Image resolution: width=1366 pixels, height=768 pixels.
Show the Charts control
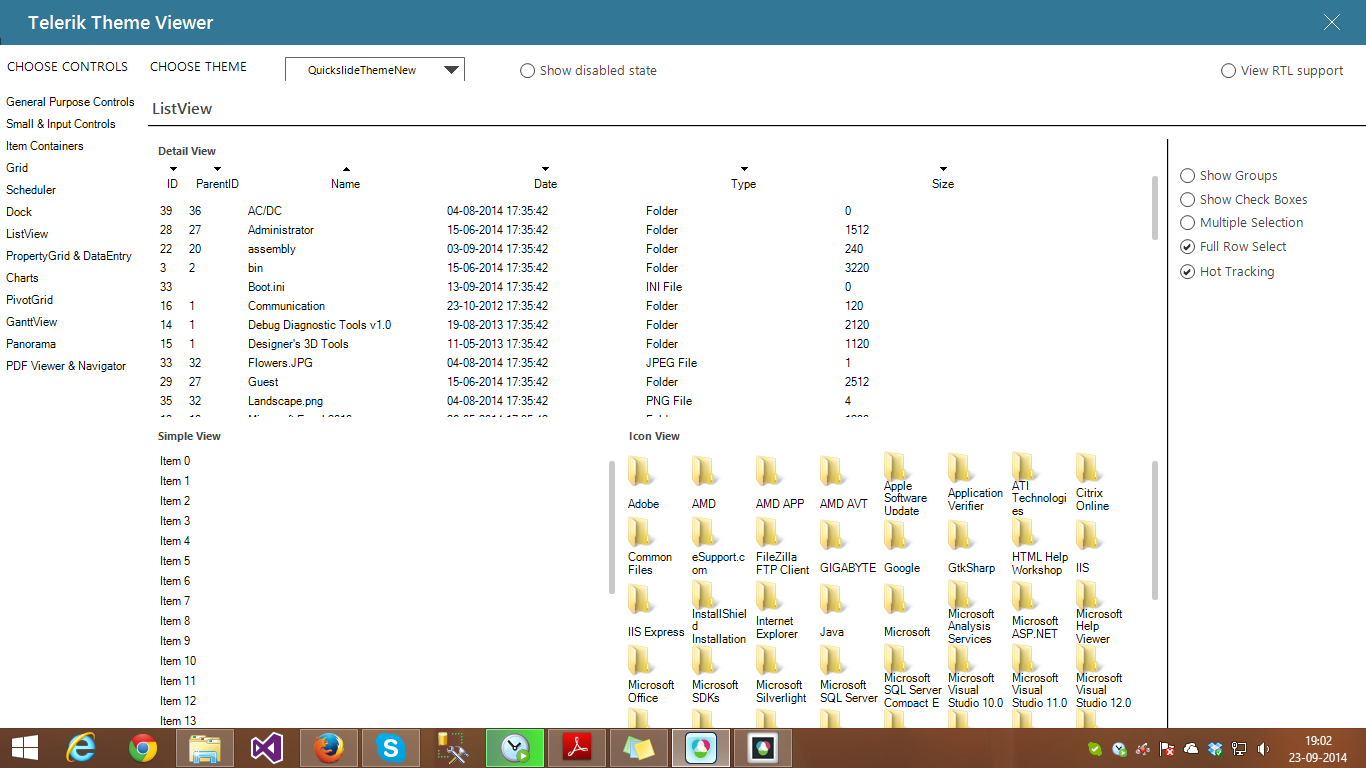coord(22,278)
